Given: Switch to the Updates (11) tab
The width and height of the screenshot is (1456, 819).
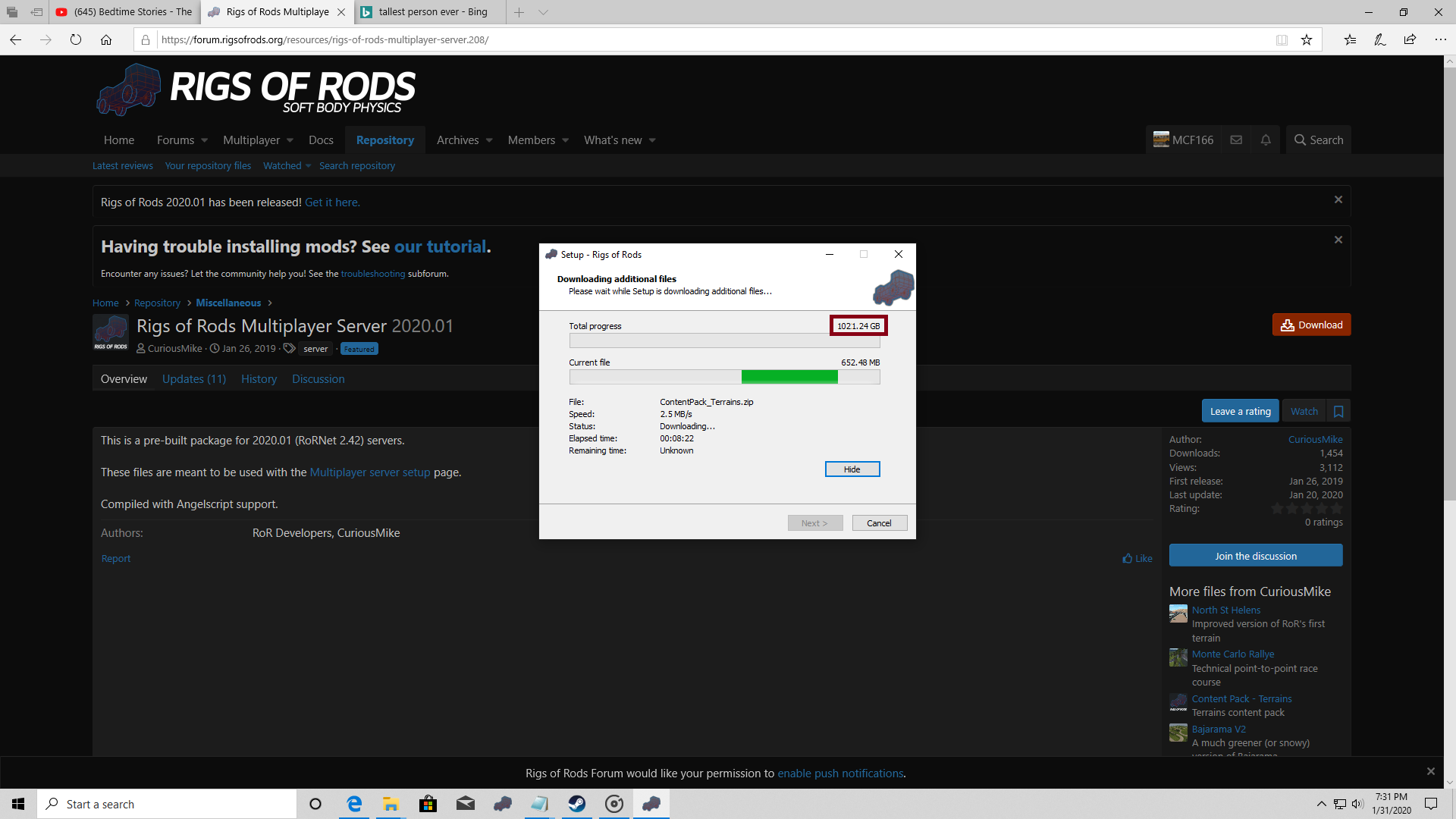Looking at the screenshot, I should pos(194,378).
